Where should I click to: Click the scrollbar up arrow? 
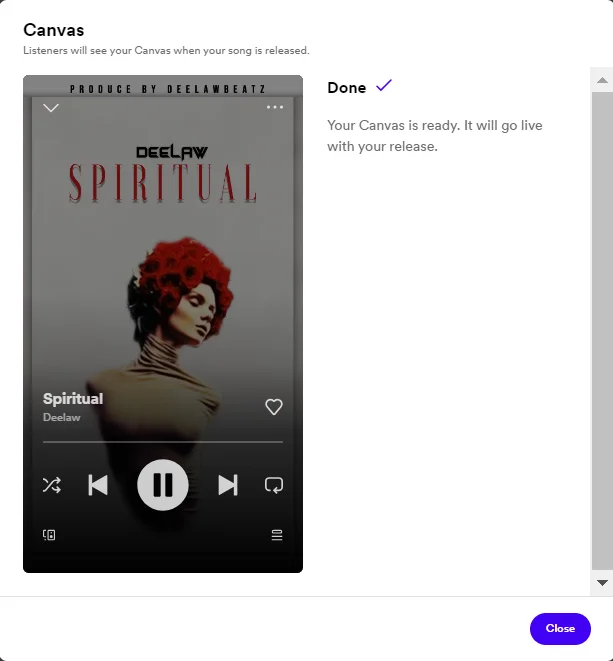click(x=602, y=80)
